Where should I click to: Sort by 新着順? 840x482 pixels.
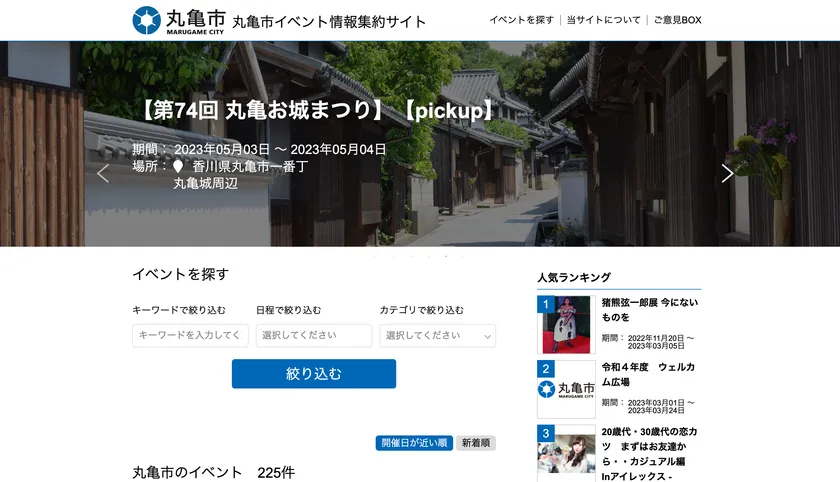click(476, 443)
